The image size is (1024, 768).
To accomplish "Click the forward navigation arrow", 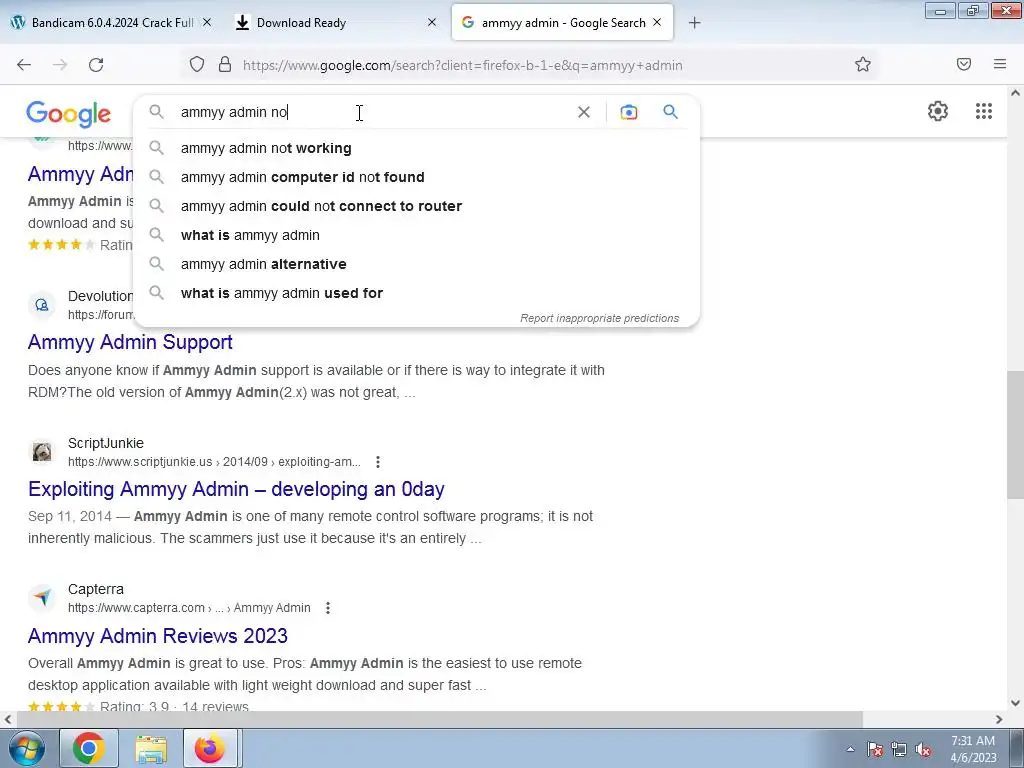I will point(60,65).
